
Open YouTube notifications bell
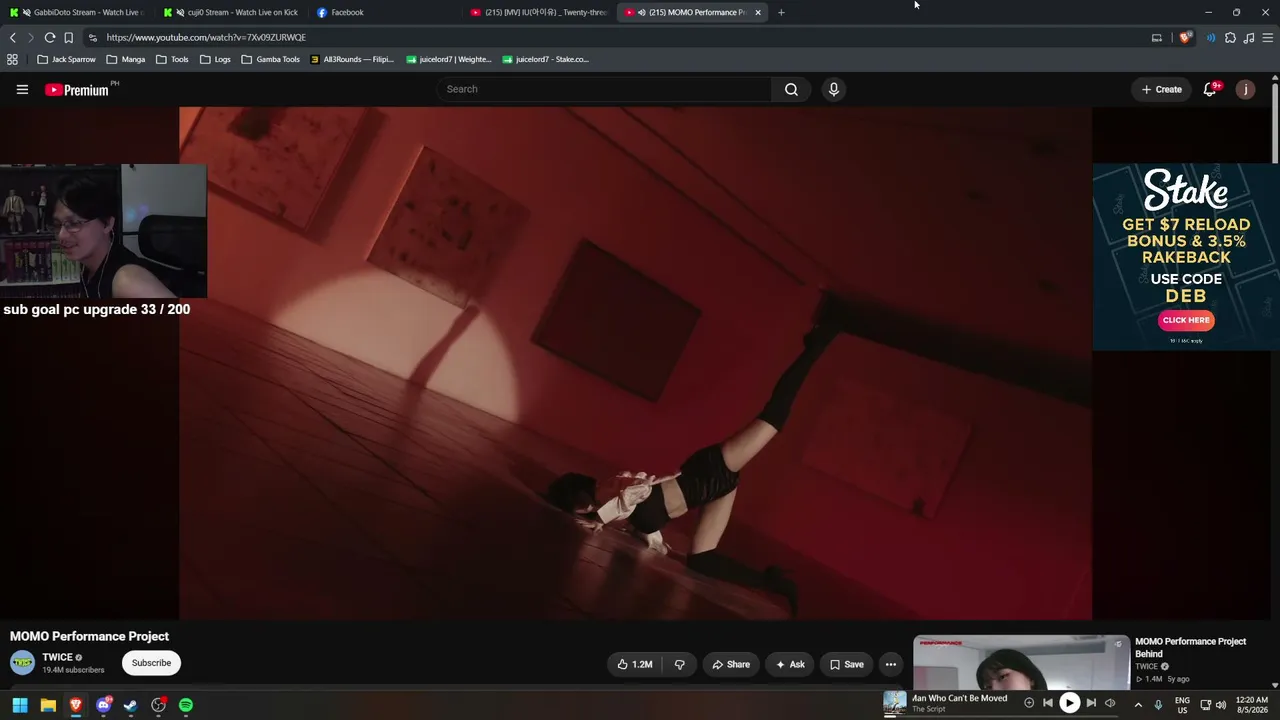pyautogui.click(x=1210, y=89)
